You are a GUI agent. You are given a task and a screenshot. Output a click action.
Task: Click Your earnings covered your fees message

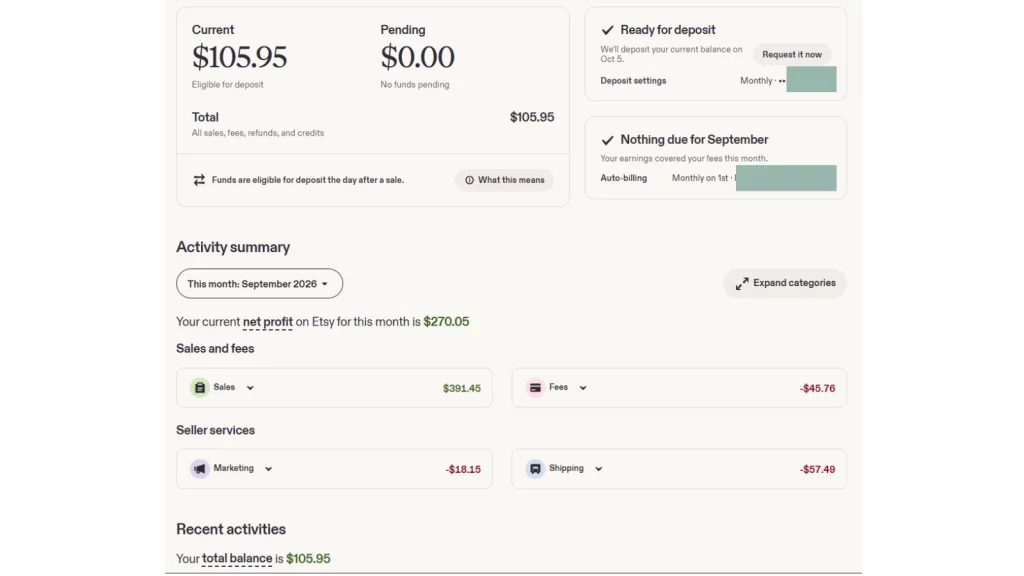684,158
